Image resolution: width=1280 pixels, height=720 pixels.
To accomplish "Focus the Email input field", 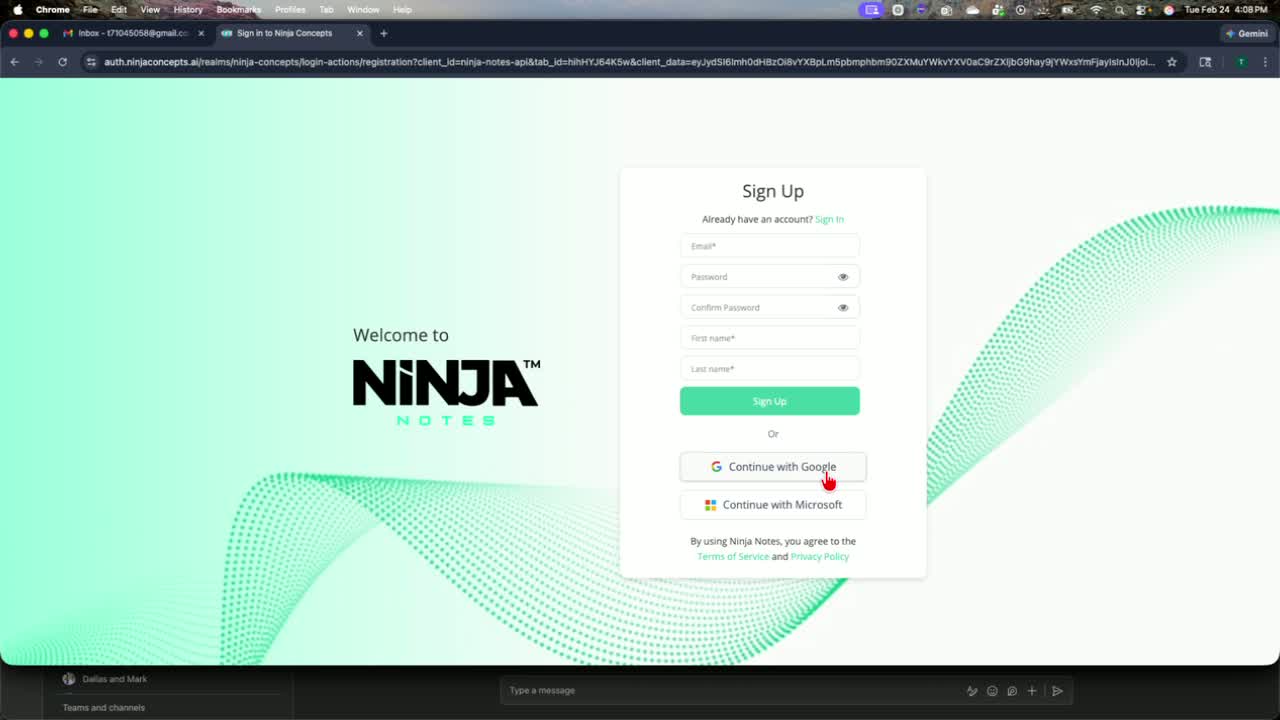I will (x=770, y=246).
